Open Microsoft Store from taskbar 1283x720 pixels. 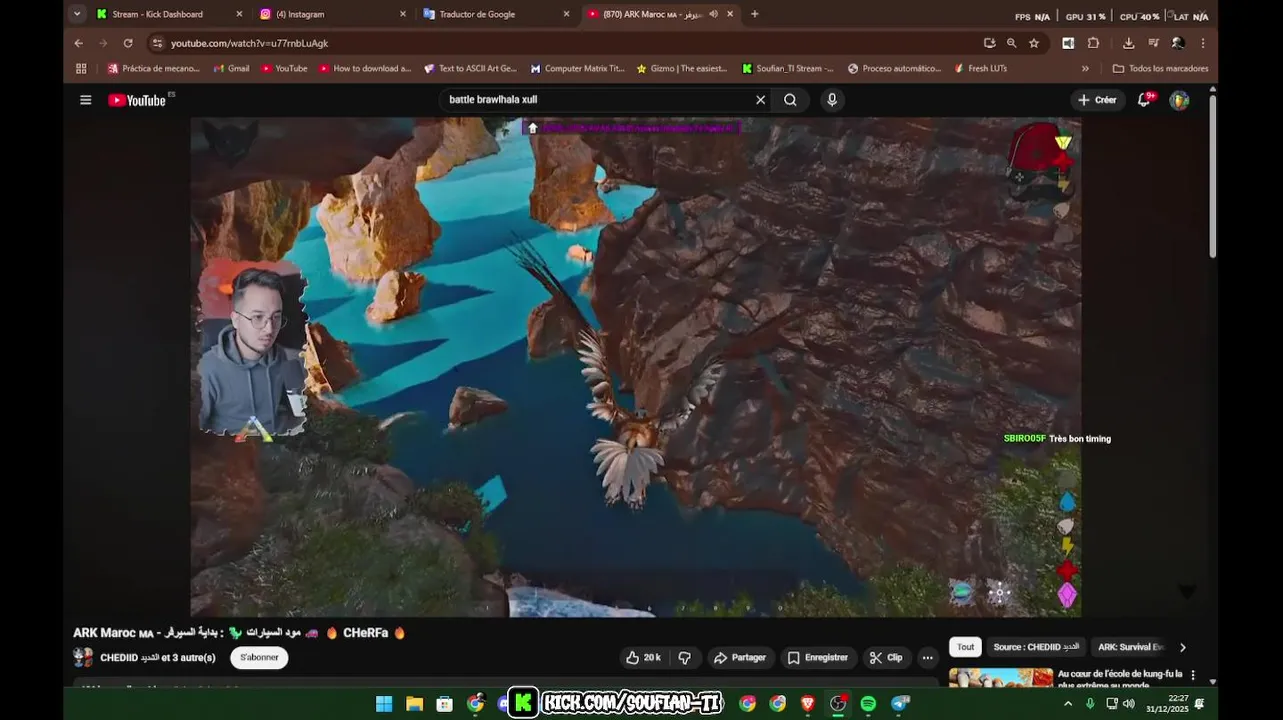point(445,704)
